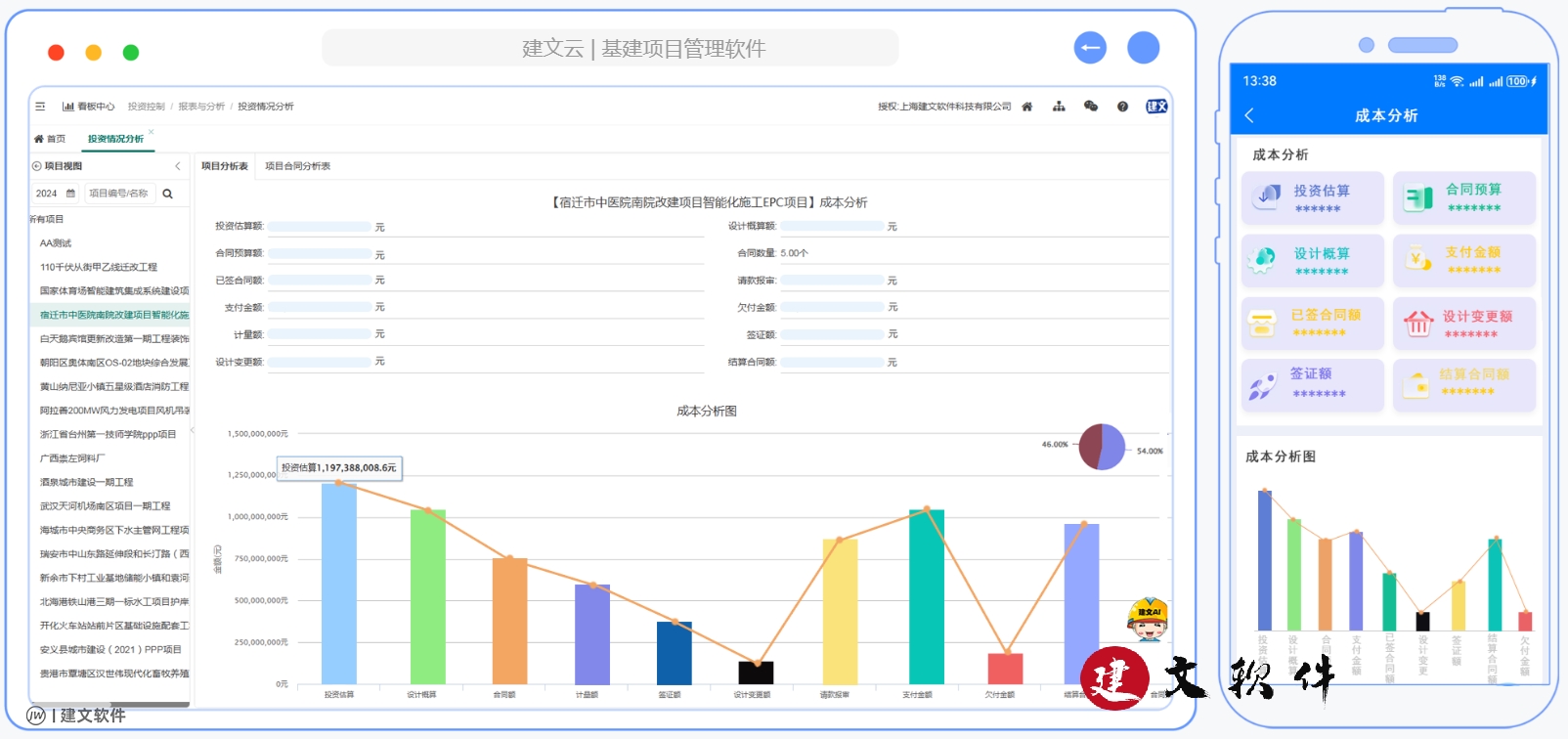The height and width of the screenshot is (739, 1568).
Task: Click the search magnifier in project panel
Action: click(x=168, y=194)
